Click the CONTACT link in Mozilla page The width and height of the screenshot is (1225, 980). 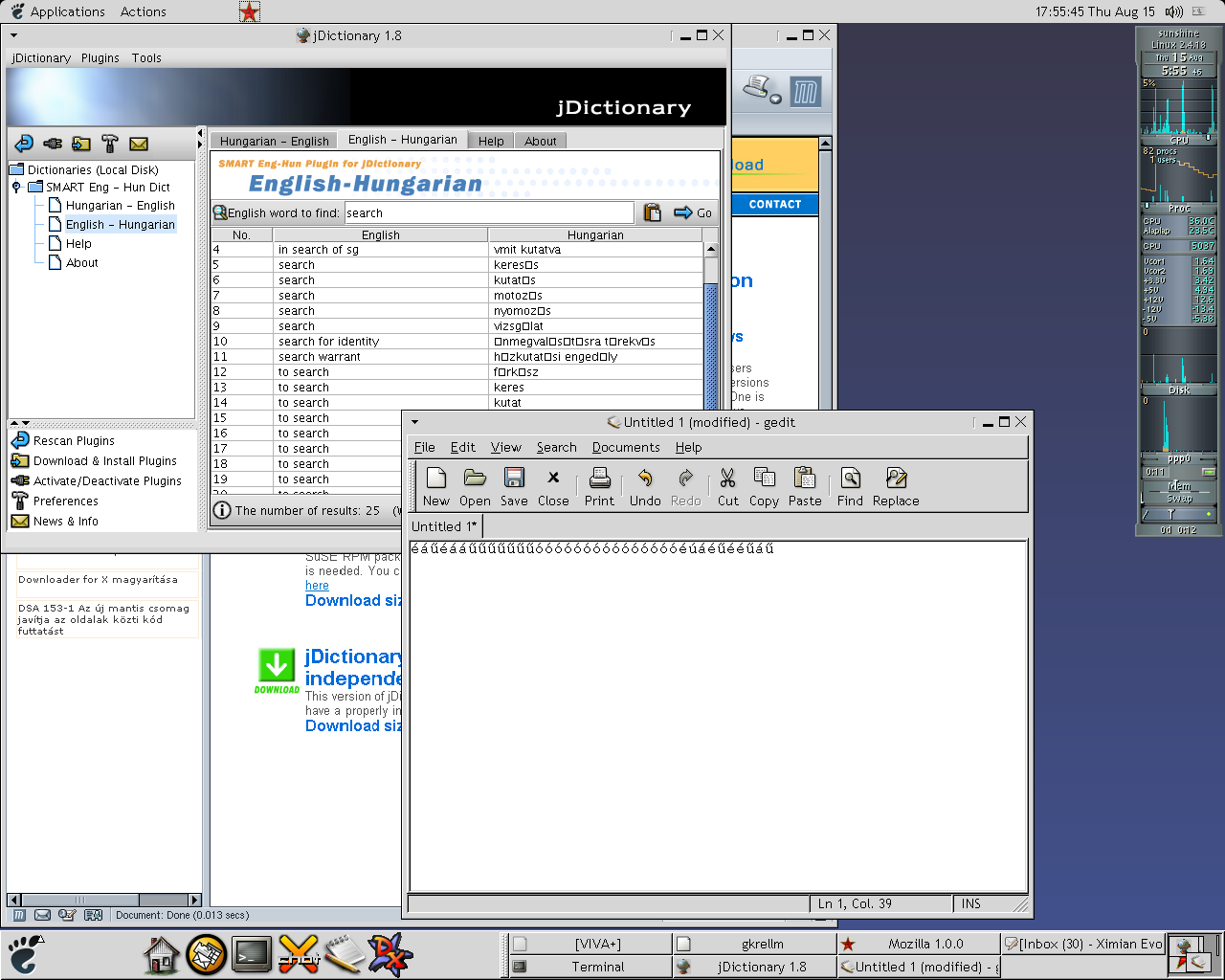[775, 204]
